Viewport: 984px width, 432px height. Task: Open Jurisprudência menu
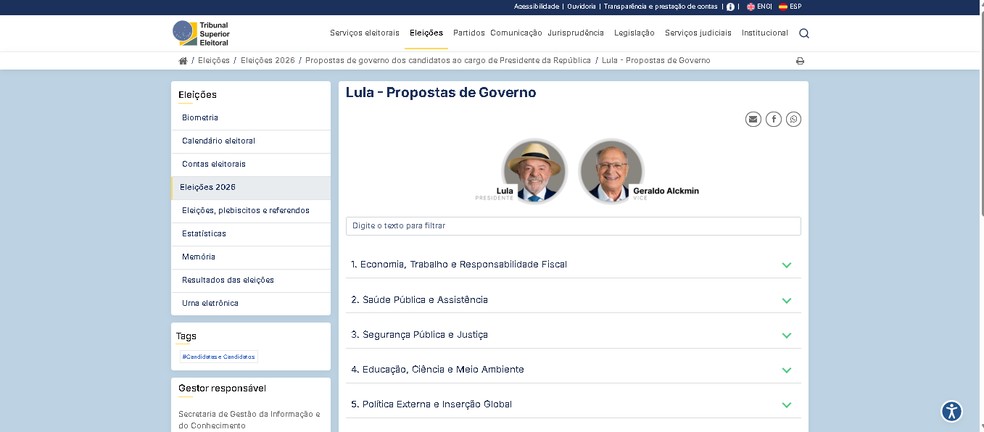coord(575,33)
